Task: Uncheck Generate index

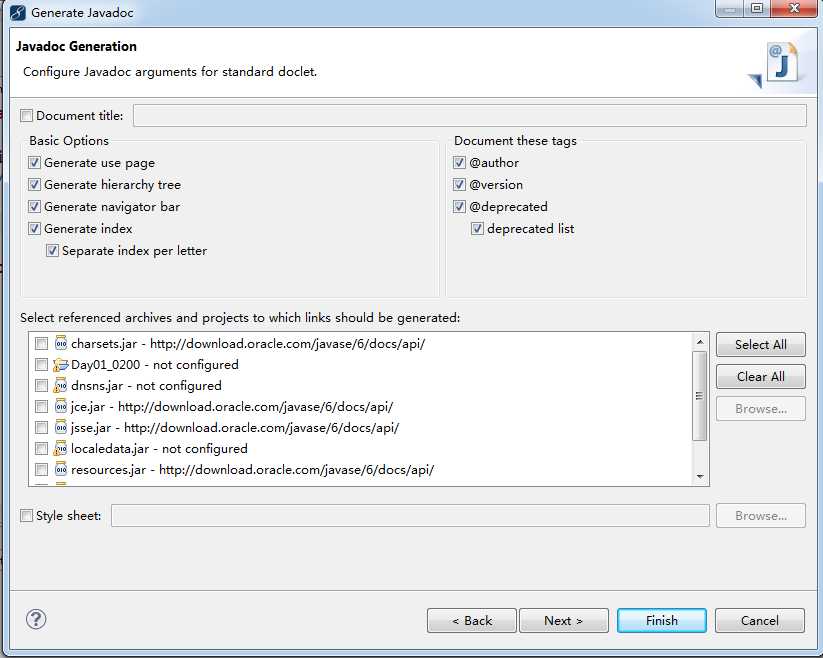Action: point(34,229)
